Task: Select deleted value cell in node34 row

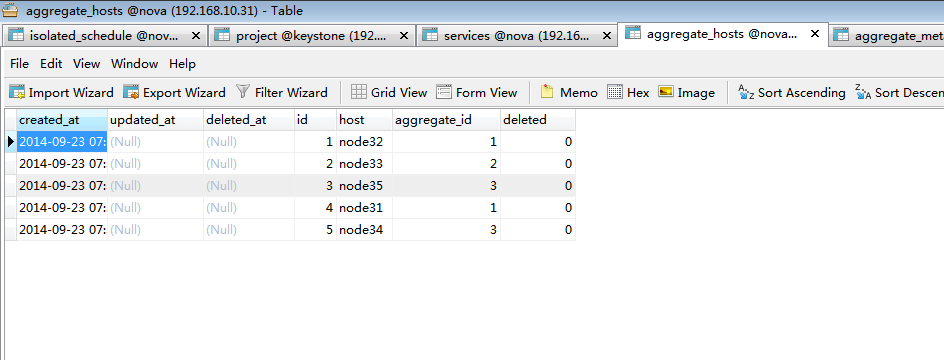Action: (x=538, y=229)
